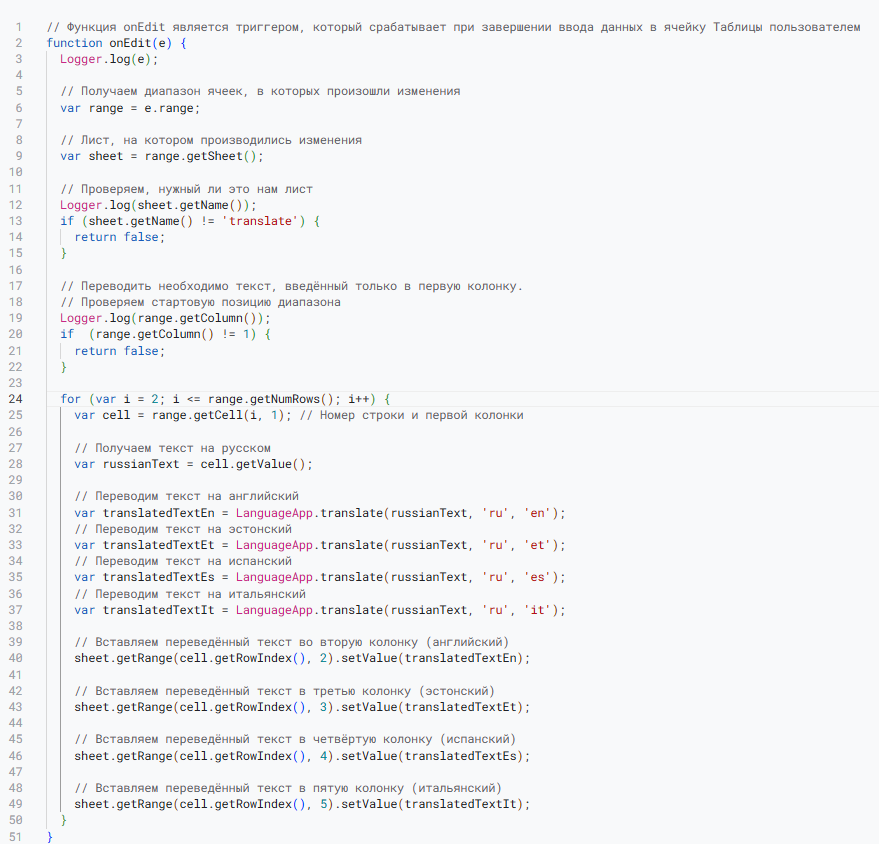The image size is (879, 844).
Task: Click comment about четвёртую колонку (испанский)
Action: click(295, 740)
